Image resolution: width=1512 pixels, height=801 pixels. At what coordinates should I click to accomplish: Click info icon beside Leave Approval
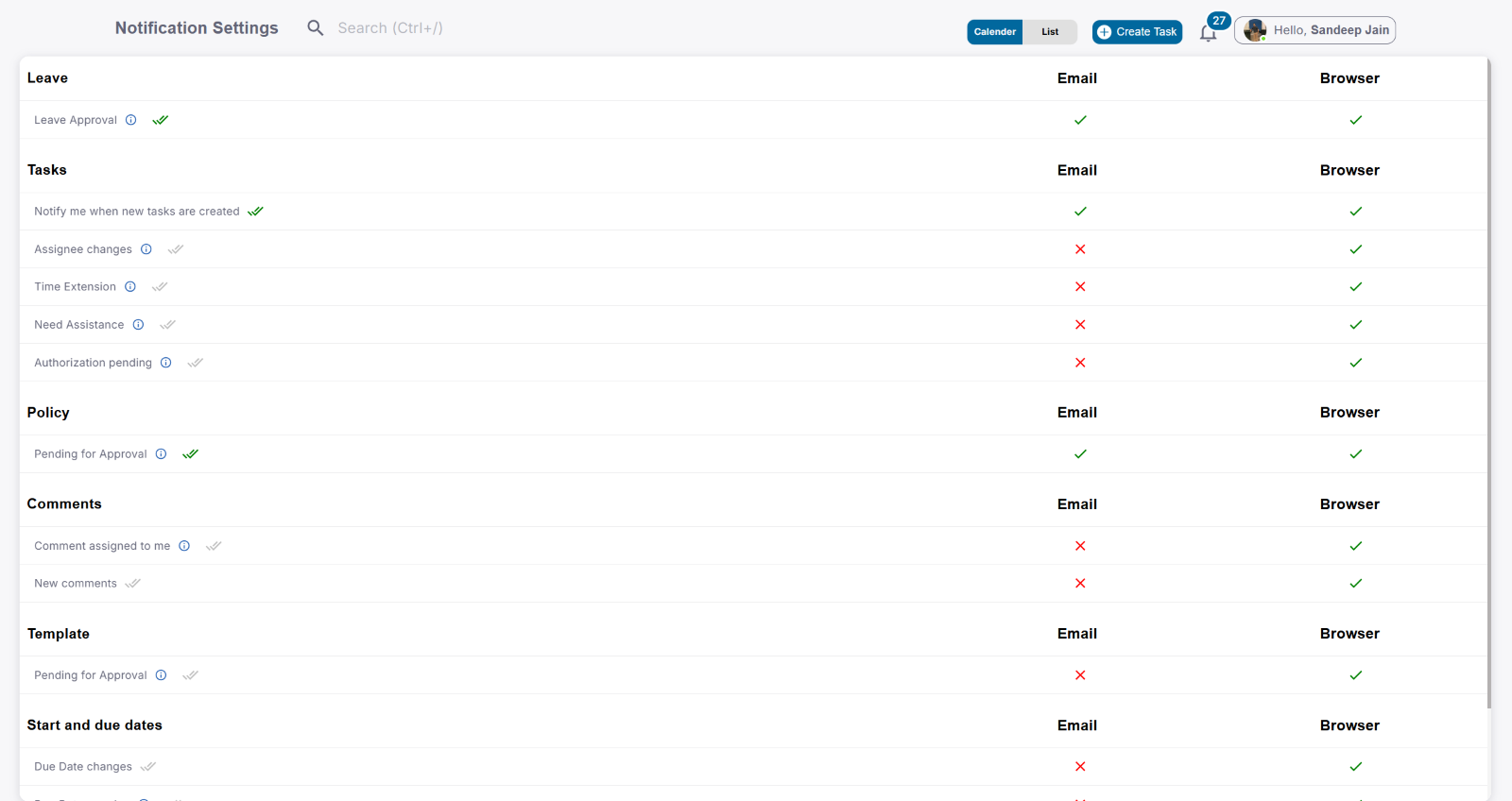[x=131, y=120]
